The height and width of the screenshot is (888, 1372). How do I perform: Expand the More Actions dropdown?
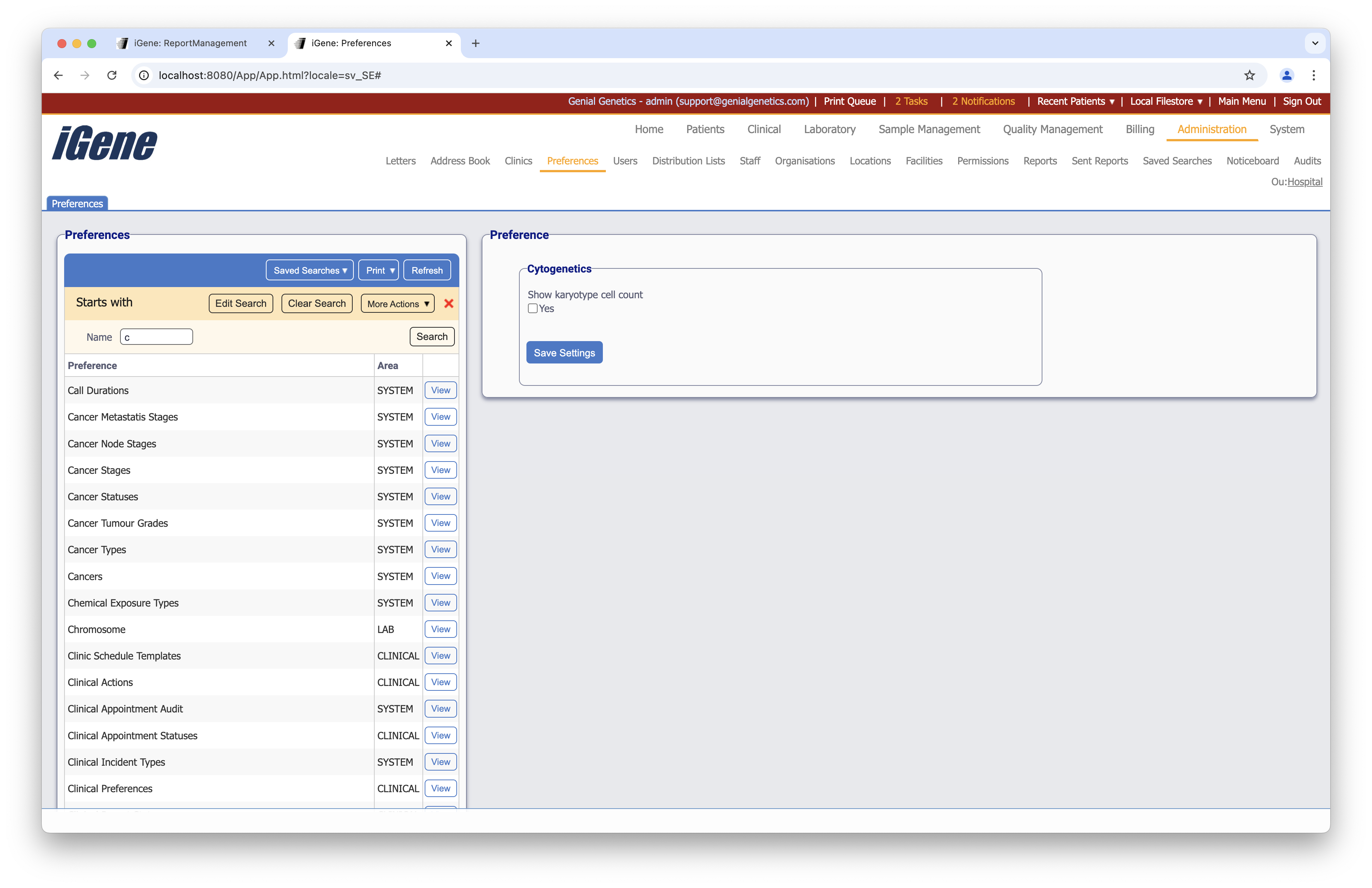(397, 304)
